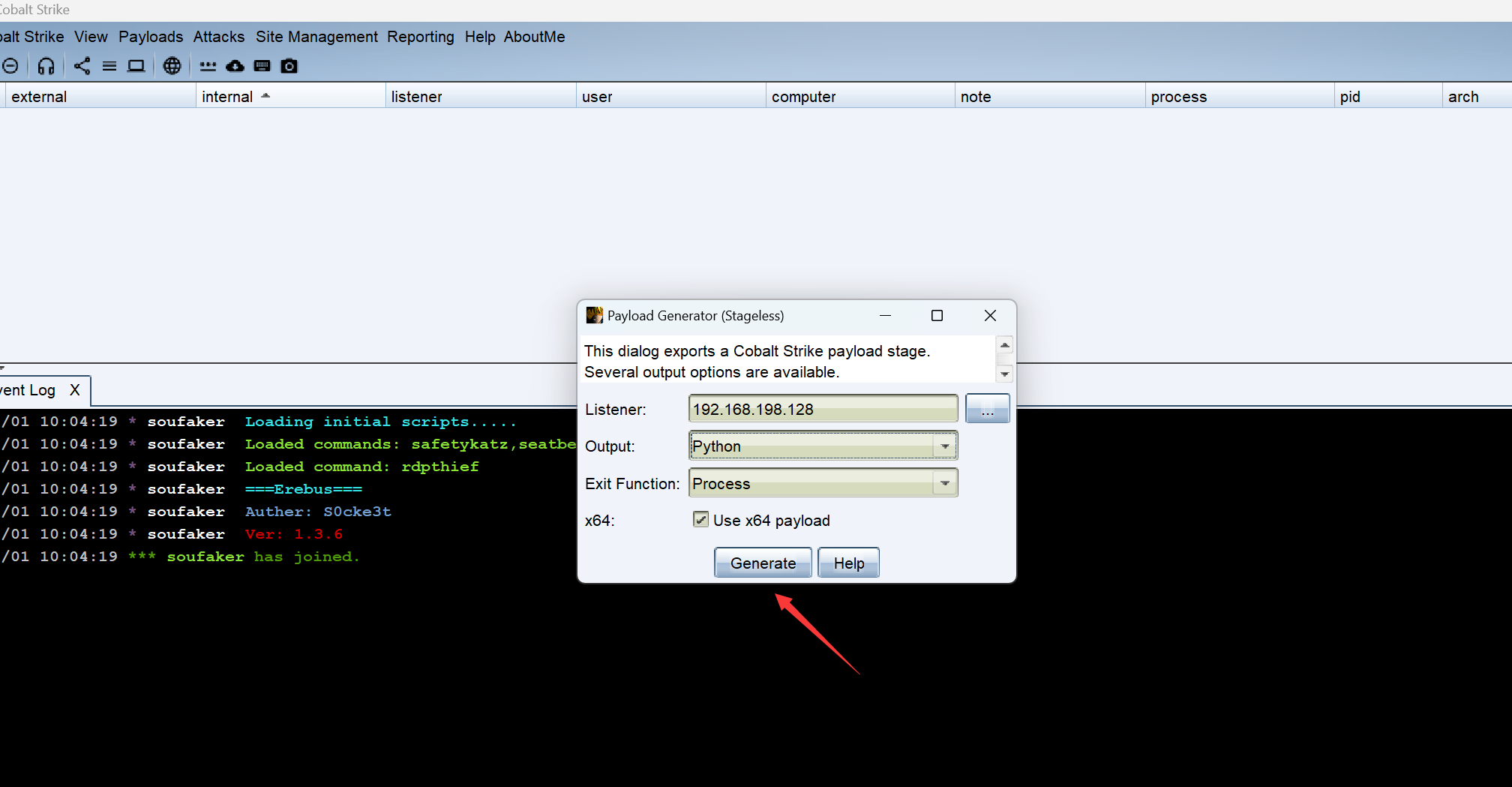Open the credentials password icon
This screenshot has height=787, width=1512.
pyautogui.click(x=208, y=66)
